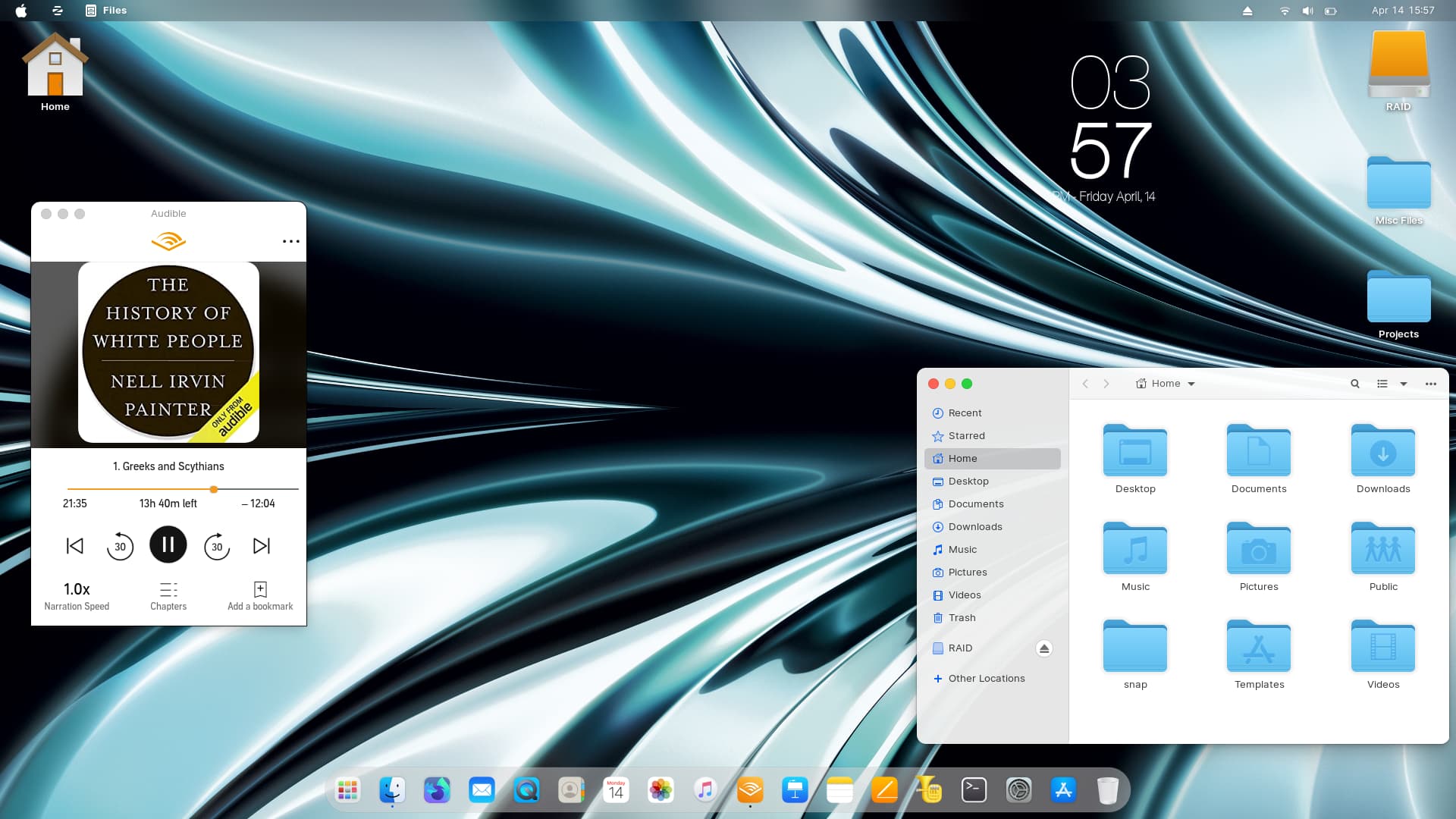This screenshot has width=1456, height=819.
Task: Rewind 30 seconds in Audible
Action: (120, 546)
